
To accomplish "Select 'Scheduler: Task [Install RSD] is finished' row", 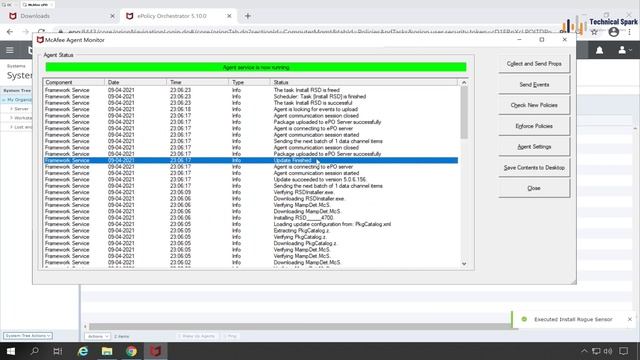I will pos(251,97).
